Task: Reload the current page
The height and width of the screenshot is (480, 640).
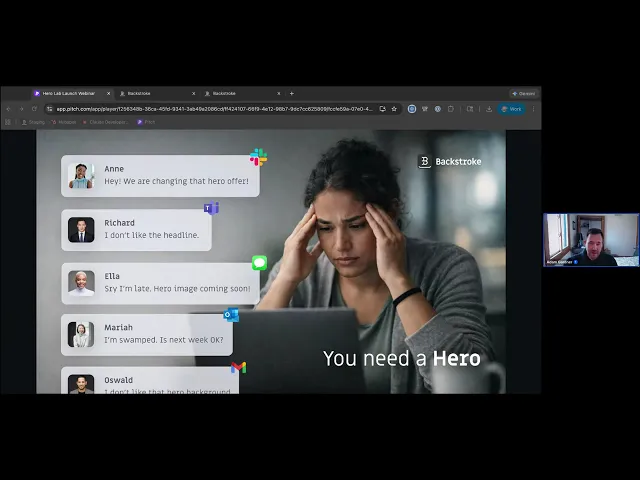Action: click(34, 109)
